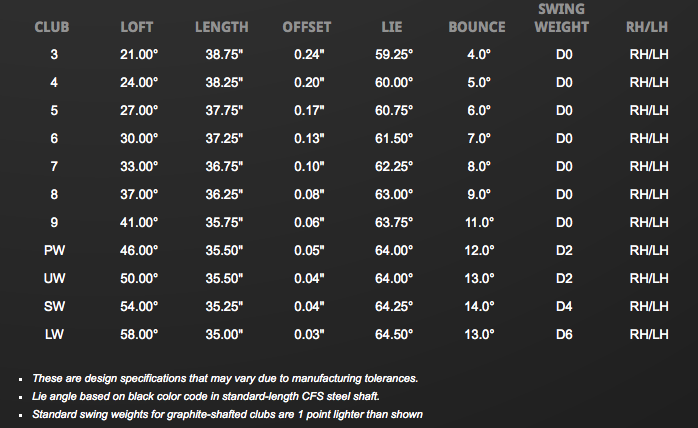Viewport: 698px width, 428px height.
Task: Select the D6 swing weight cell
Action: [564, 334]
